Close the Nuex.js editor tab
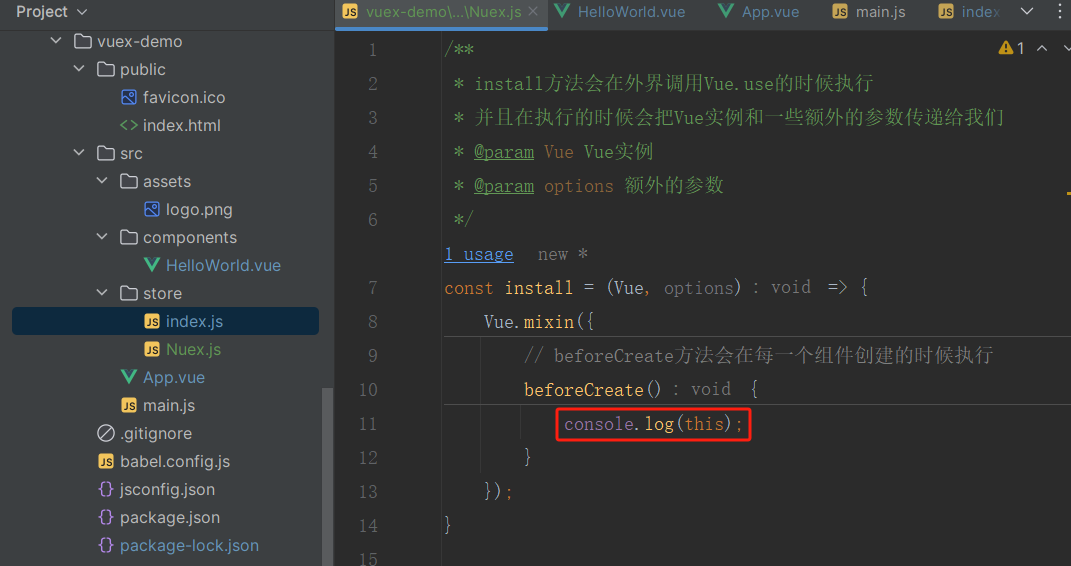The height and width of the screenshot is (566, 1071). (533, 12)
